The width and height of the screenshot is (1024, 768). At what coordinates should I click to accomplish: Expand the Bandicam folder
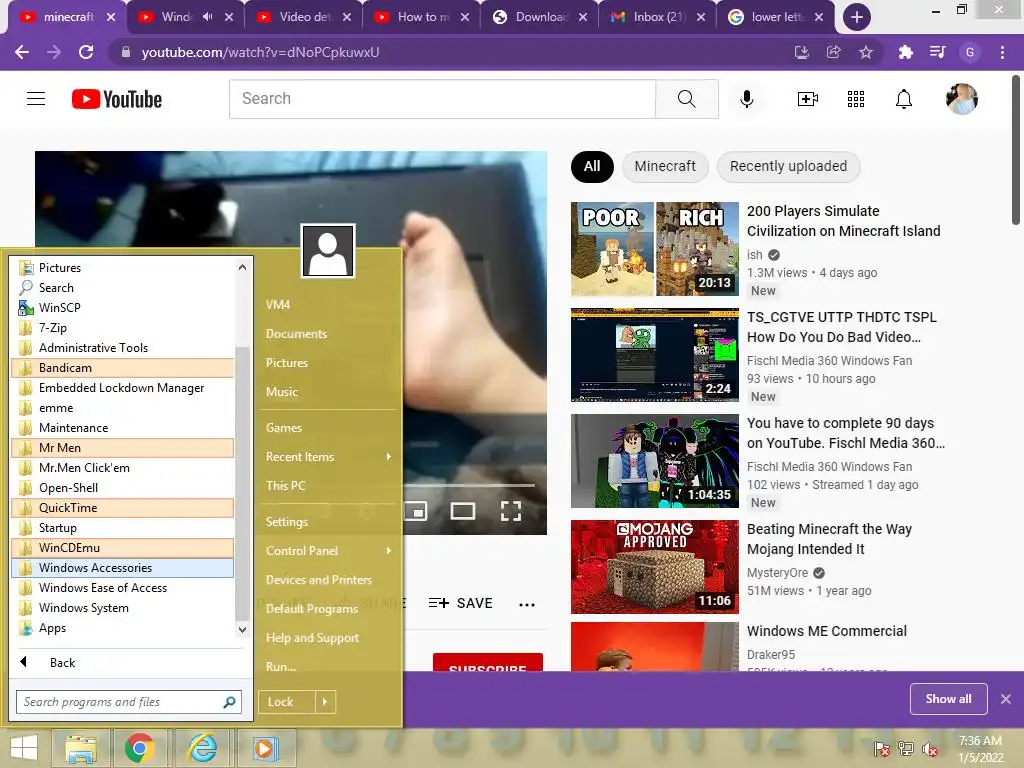tap(123, 368)
